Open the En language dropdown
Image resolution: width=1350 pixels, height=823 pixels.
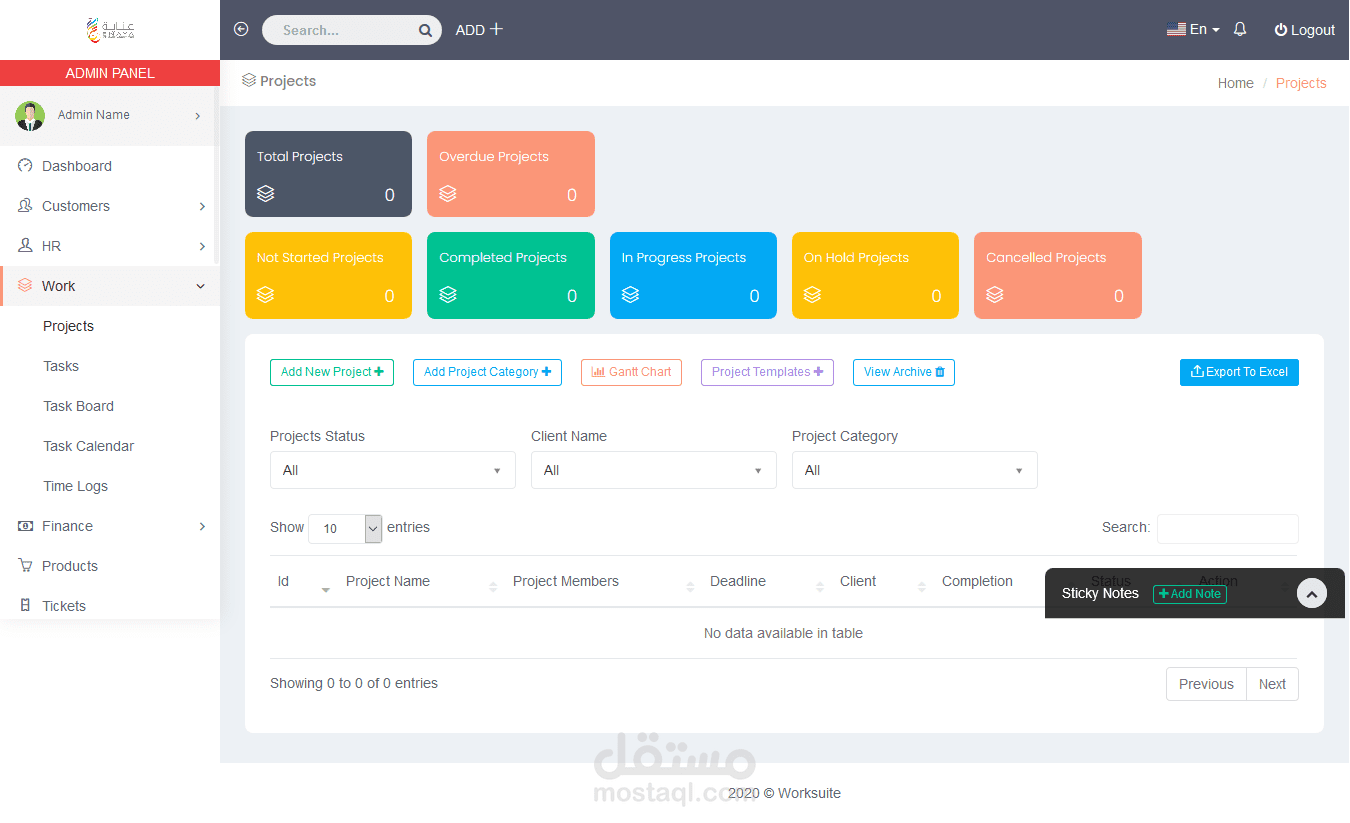point(1194,30)
